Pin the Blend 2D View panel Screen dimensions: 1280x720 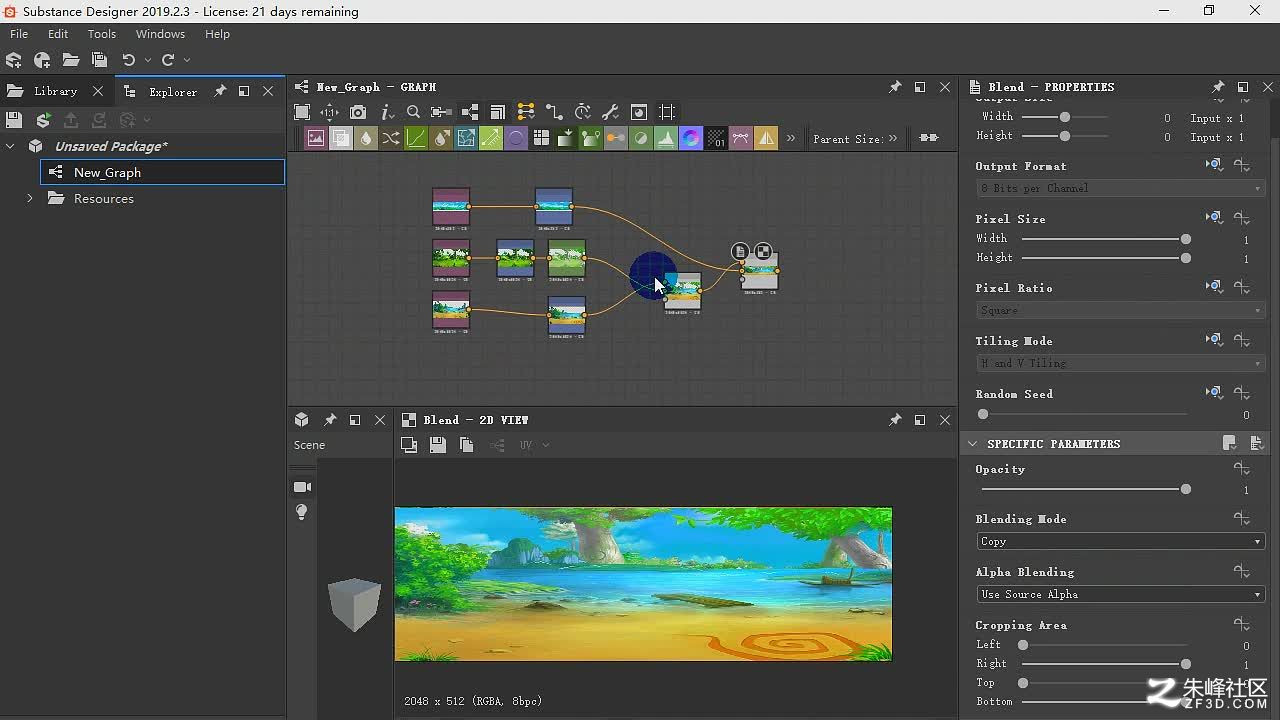895,420
